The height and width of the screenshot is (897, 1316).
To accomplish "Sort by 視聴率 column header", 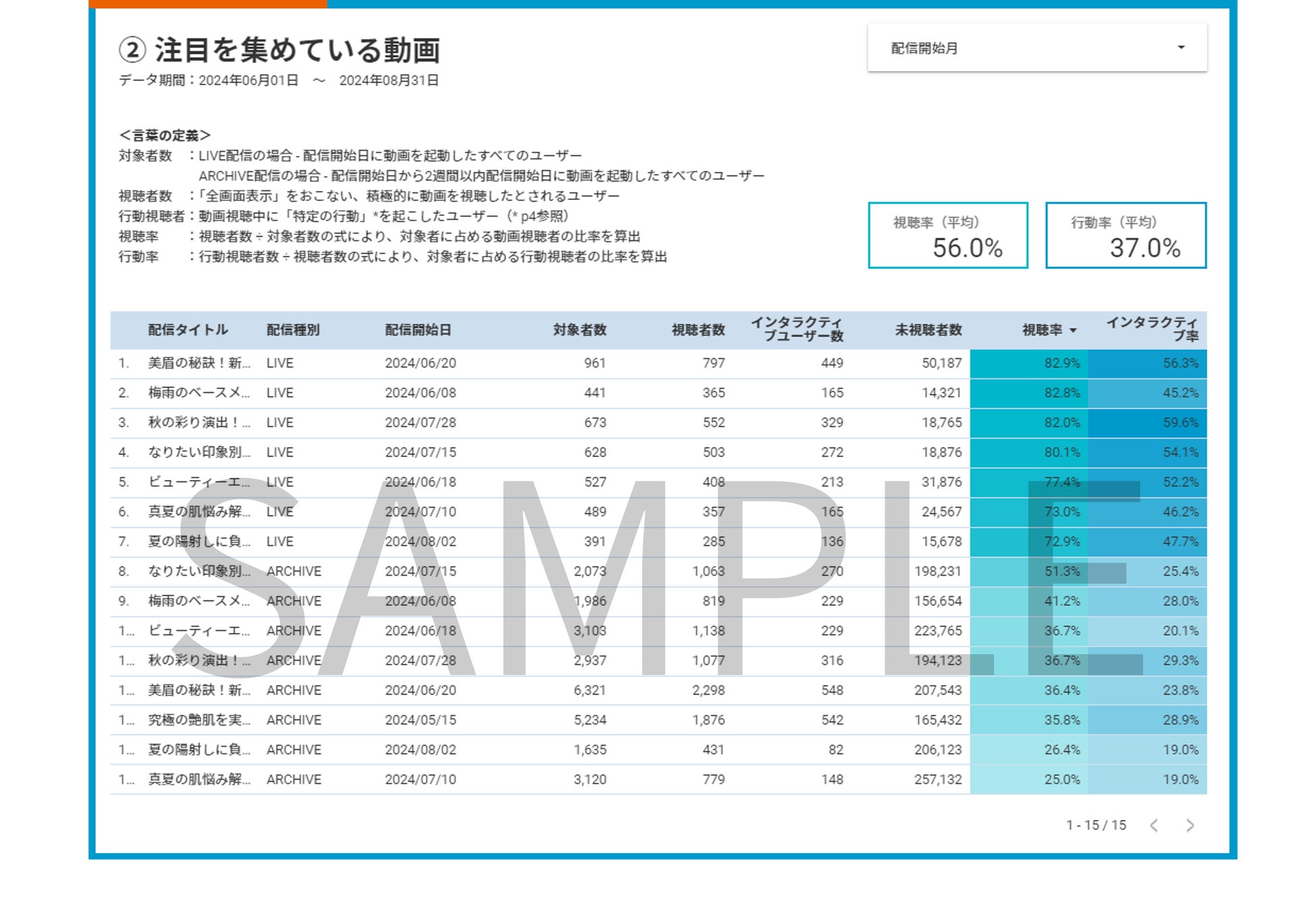I will tap(1041, 330).
